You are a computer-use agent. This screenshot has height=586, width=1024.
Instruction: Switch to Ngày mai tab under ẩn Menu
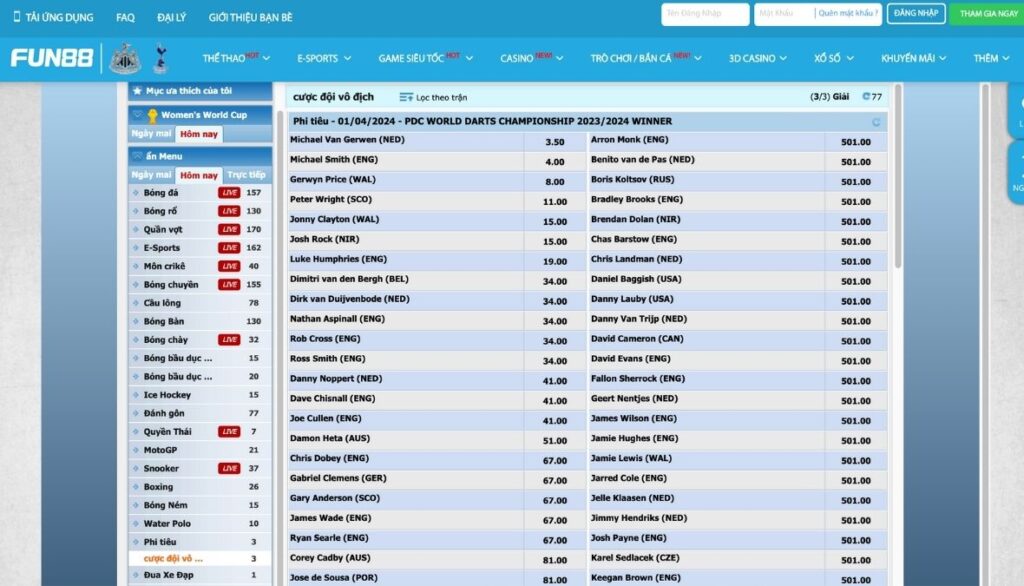tap(152, 175)
